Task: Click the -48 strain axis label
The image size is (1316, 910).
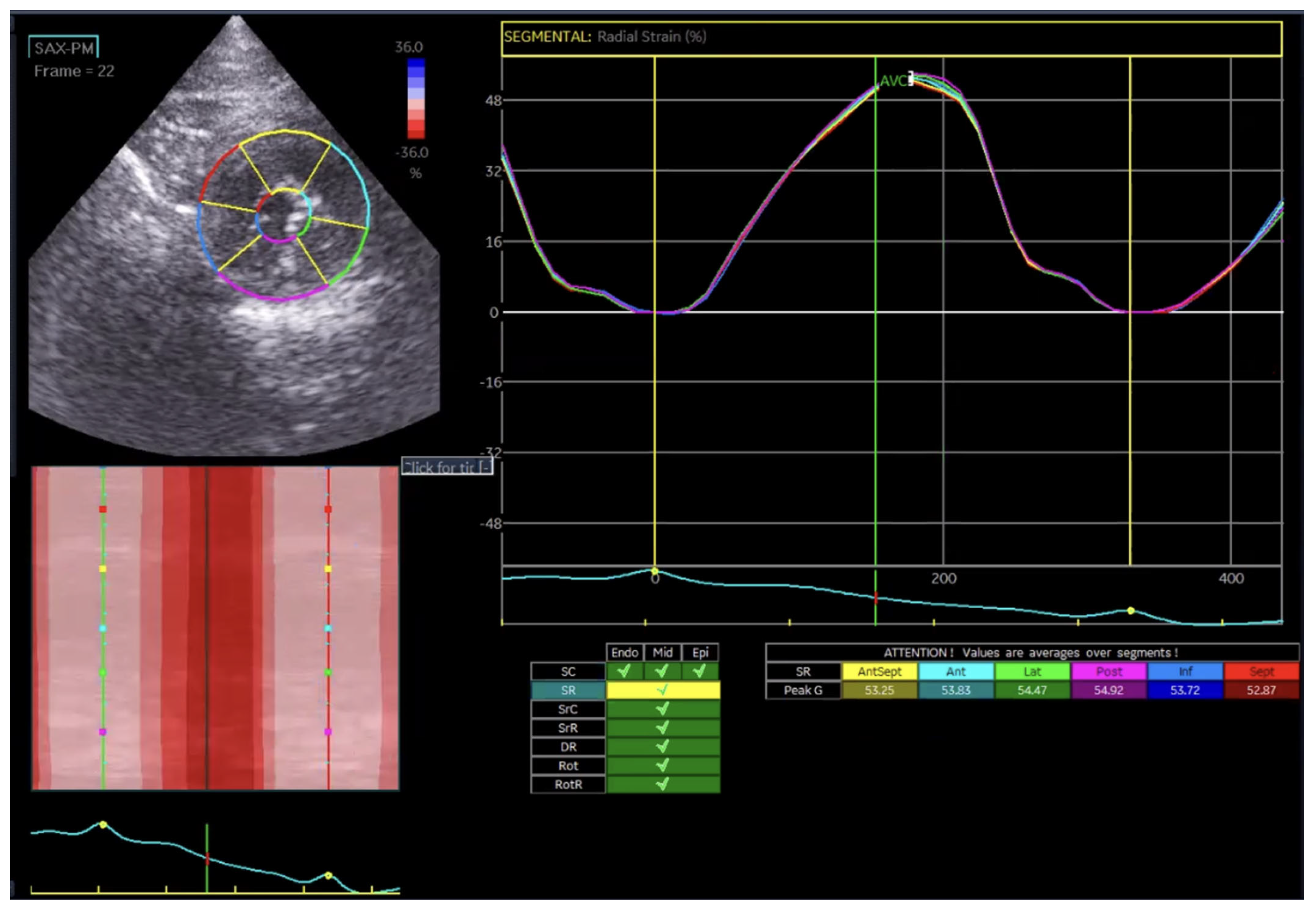Action: click(x=490, y=523)
